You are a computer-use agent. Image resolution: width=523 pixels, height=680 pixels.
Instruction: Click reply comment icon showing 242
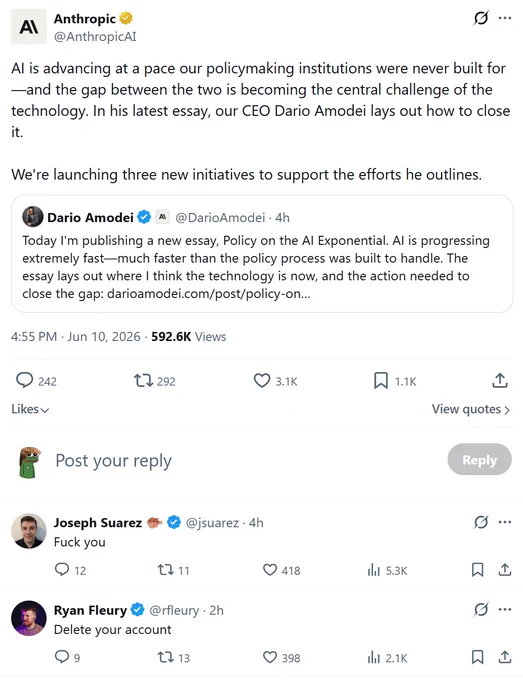[x=25, y=380]
